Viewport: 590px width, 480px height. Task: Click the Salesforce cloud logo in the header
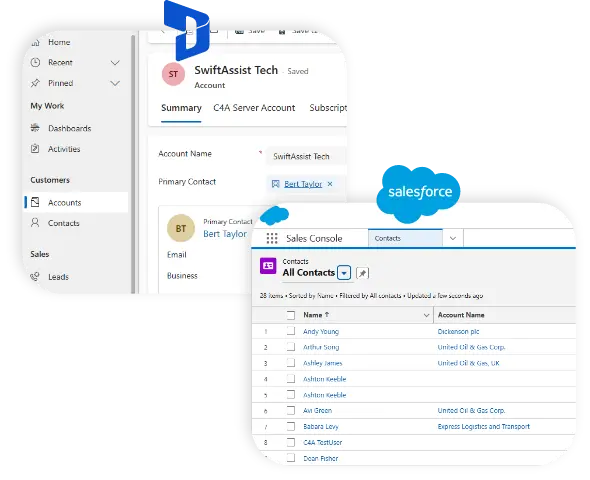pyautogui.click(x=274, y=216)
